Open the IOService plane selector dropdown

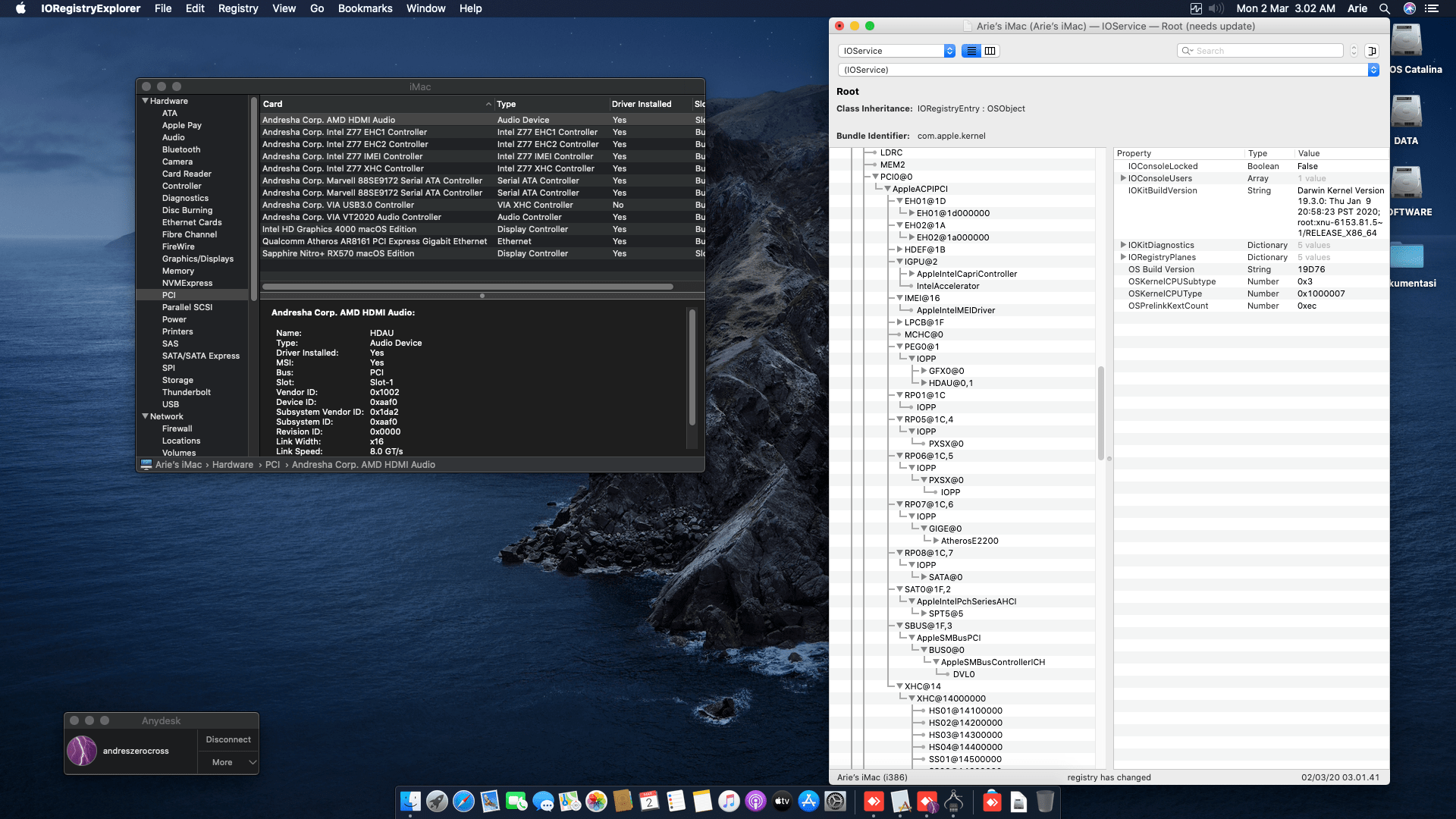[895, 51]
